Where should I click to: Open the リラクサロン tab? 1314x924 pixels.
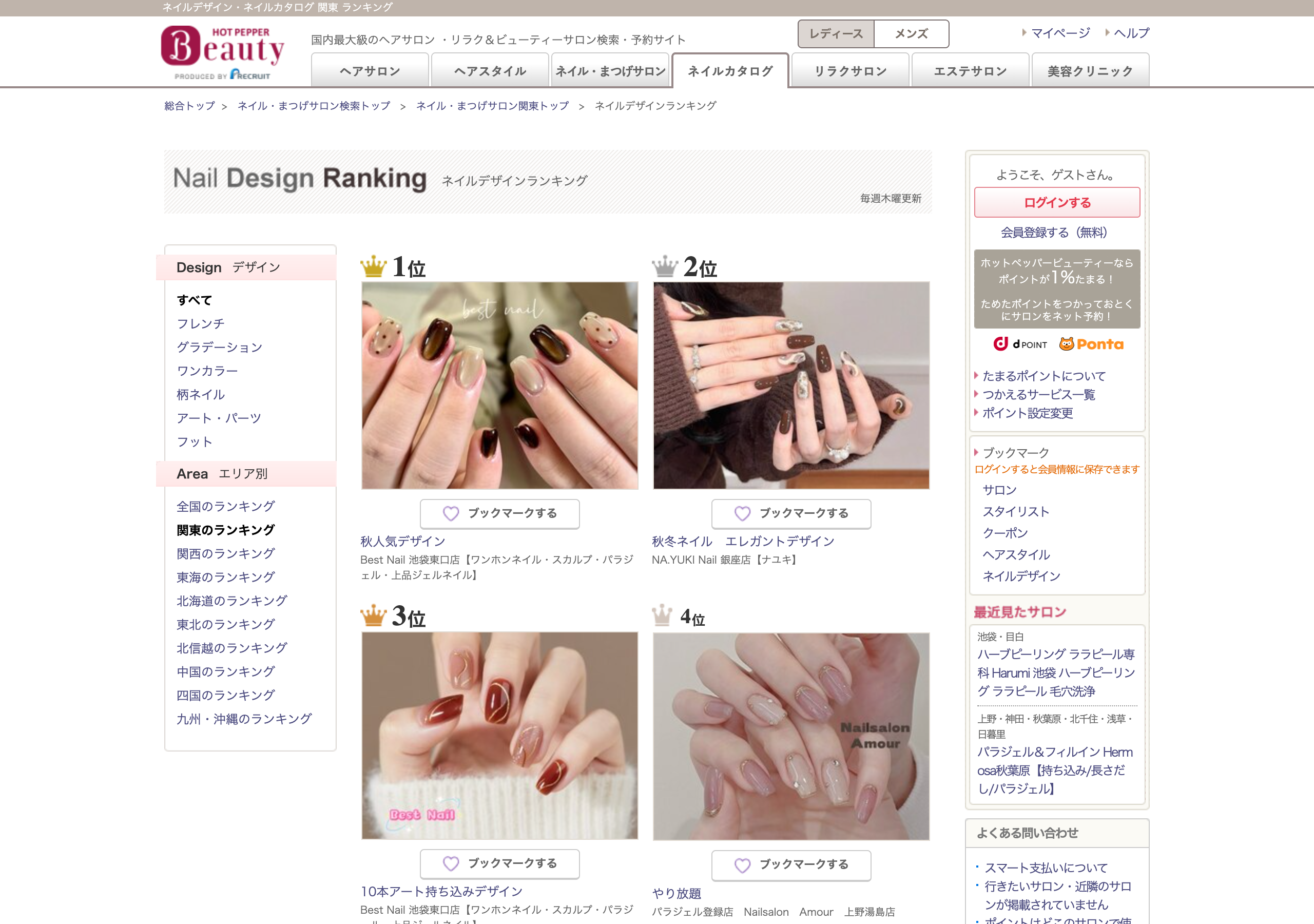[x=851, y=70]
